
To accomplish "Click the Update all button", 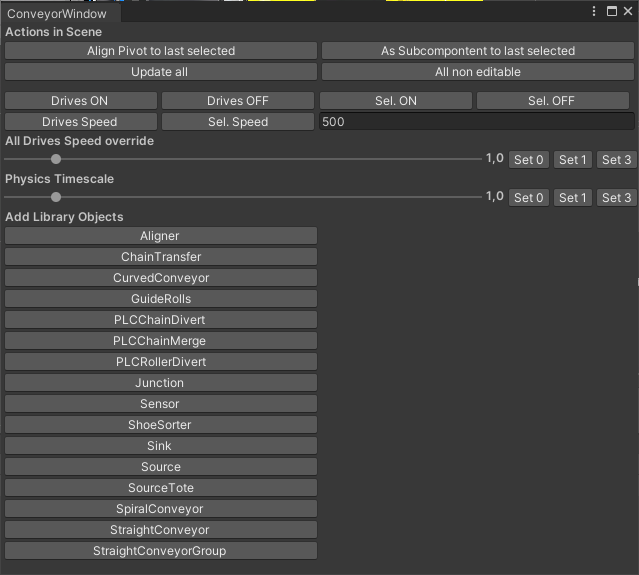I will [x=161, y=72].
